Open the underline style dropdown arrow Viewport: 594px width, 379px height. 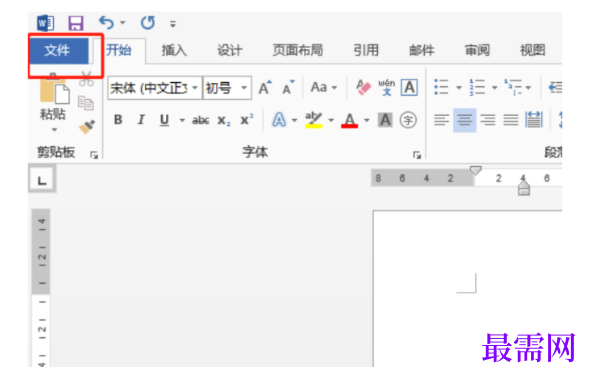point(182,121)
